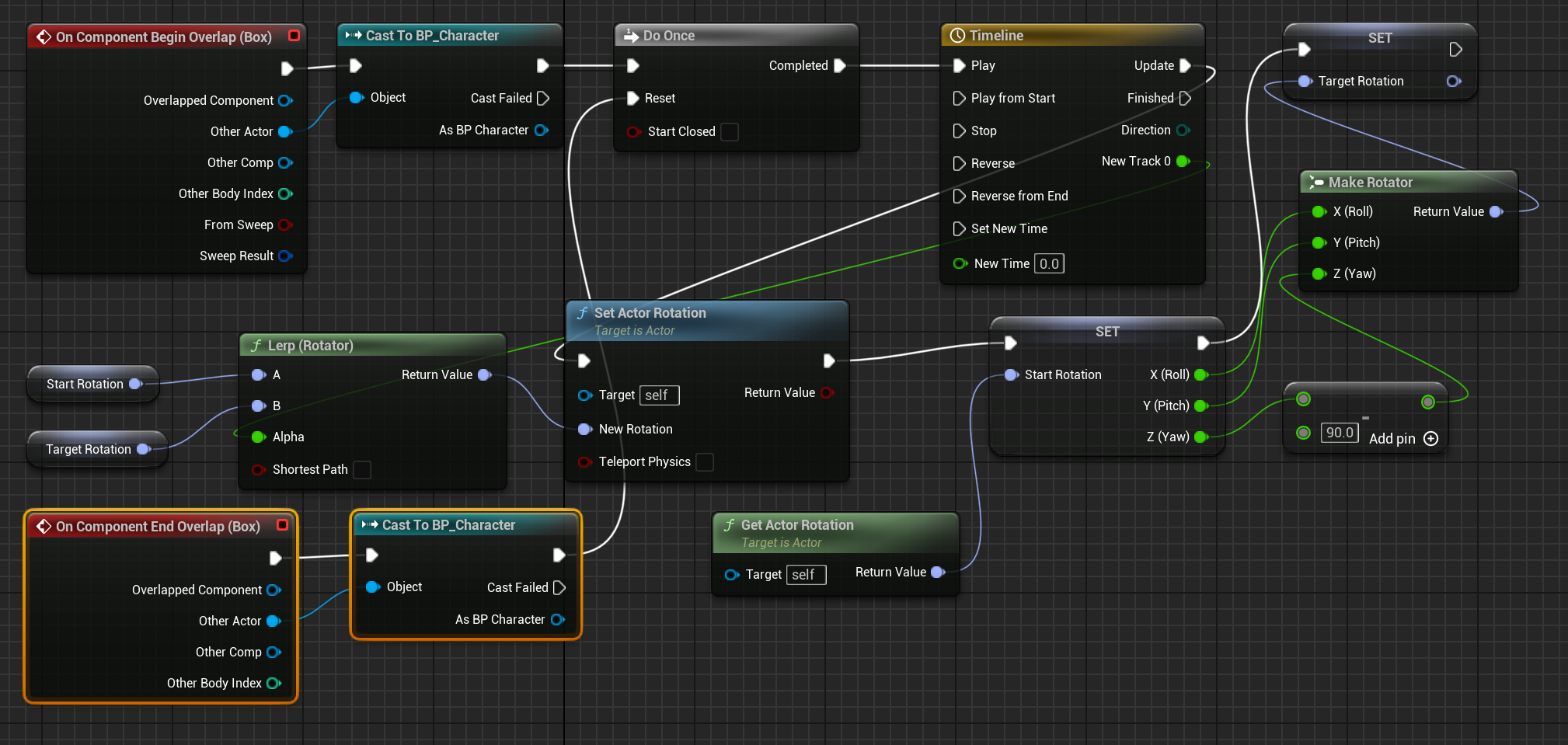Click the End Overlap event delegate pin
Image resolution: width=1568 pixels, height=745 pixels.
click(x=282, y=525)
